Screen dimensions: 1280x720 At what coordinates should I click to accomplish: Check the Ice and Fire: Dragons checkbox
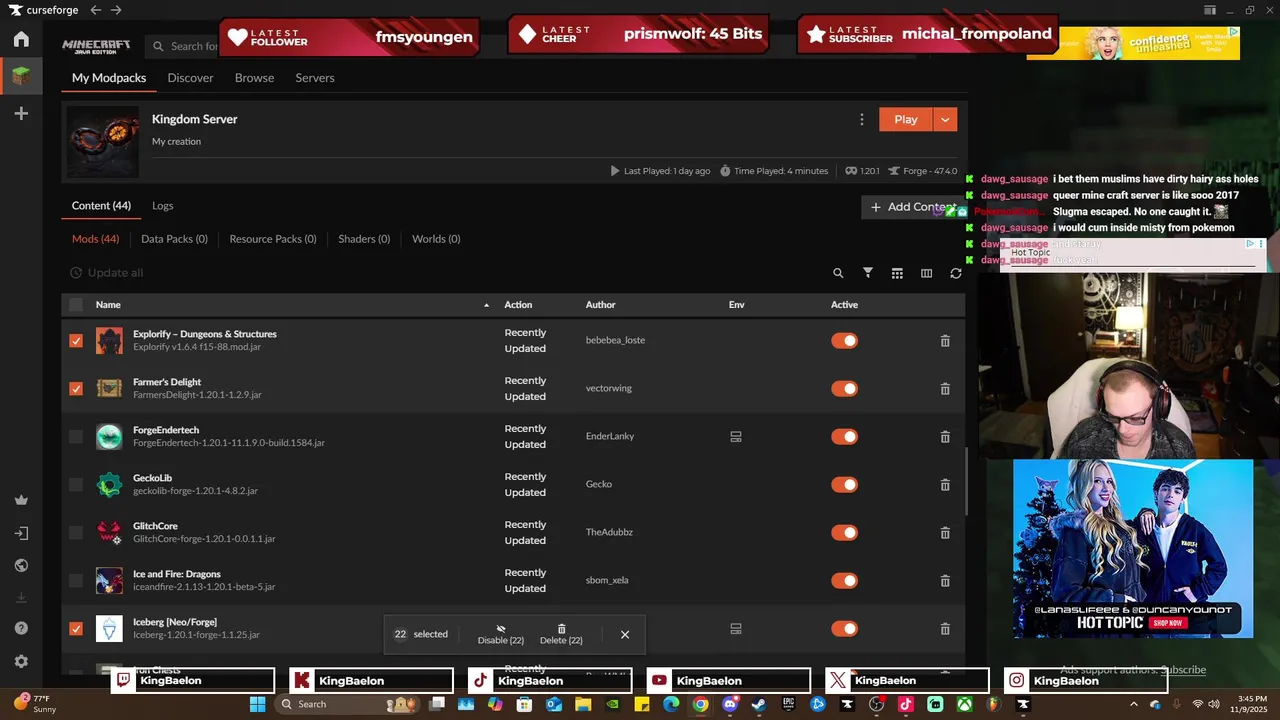tap(76, 581)
